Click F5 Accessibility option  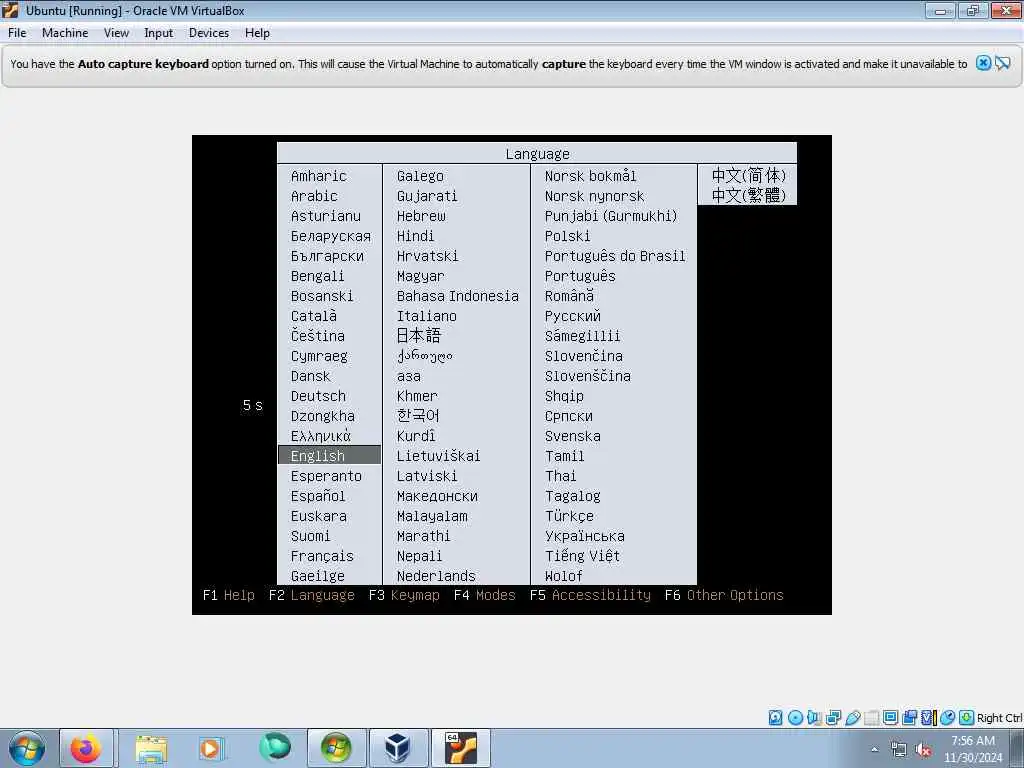click(590, 595)
